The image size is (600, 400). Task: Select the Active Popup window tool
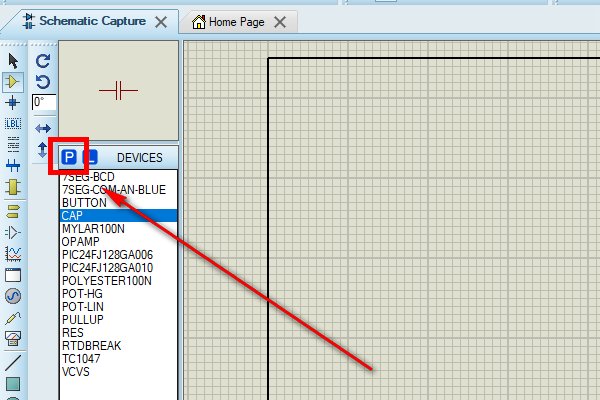pos(13,275)
